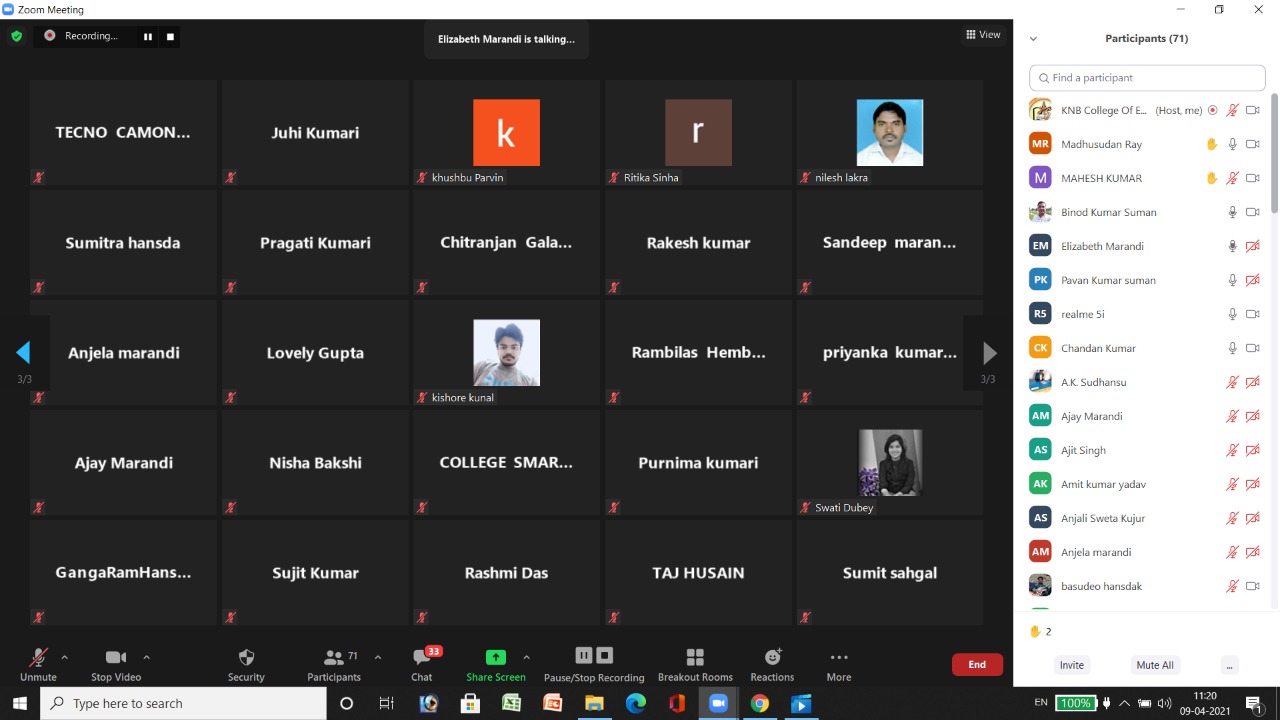
Task: Open Breakout Rooms
Action: (x=695, y=657)
